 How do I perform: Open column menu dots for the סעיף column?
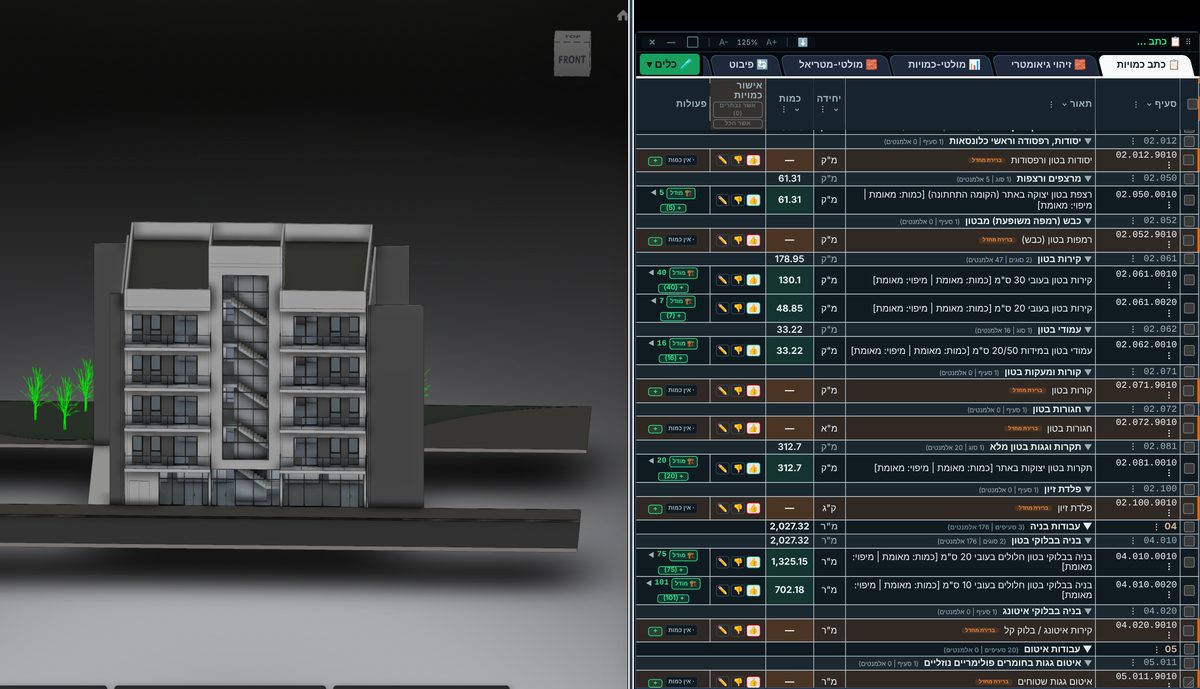pos(1137,104)
